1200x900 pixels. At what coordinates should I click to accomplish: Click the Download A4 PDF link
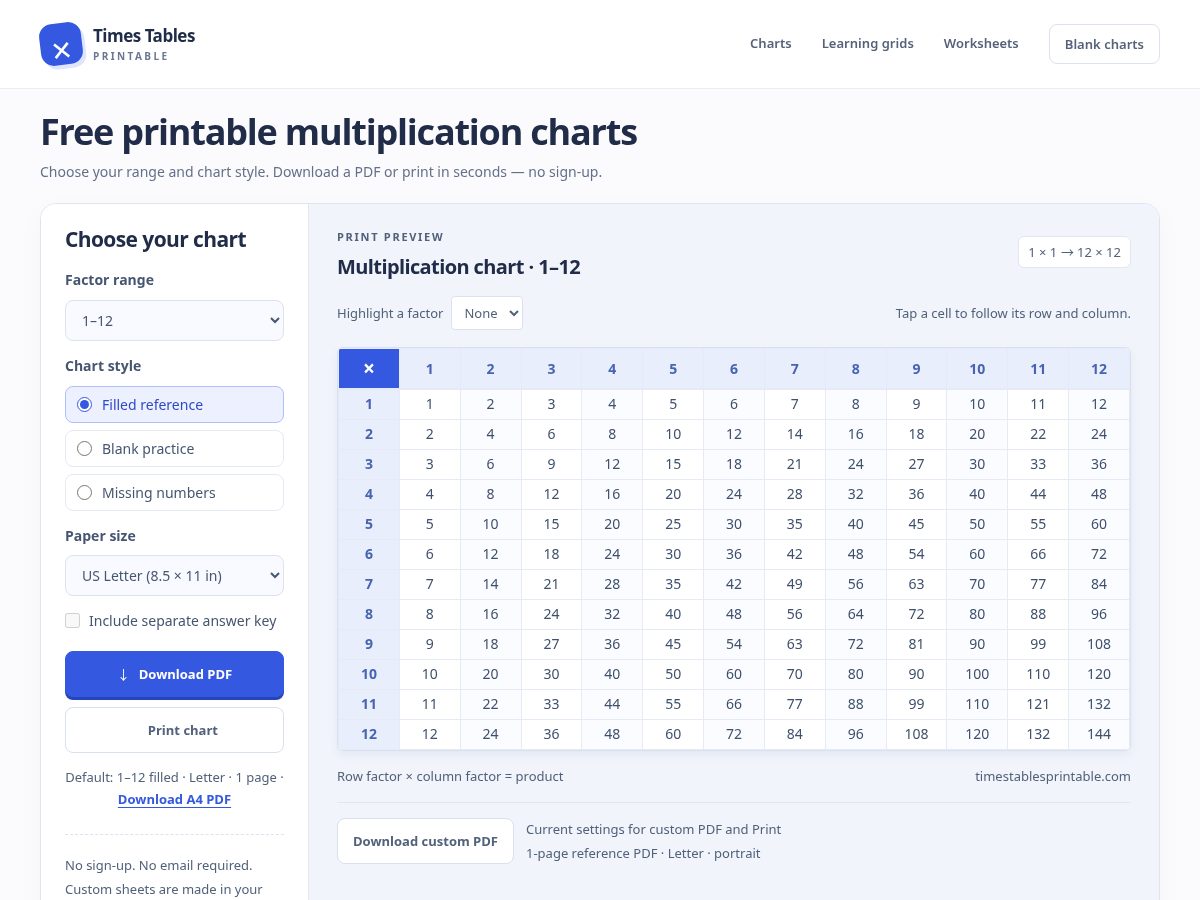174,800
